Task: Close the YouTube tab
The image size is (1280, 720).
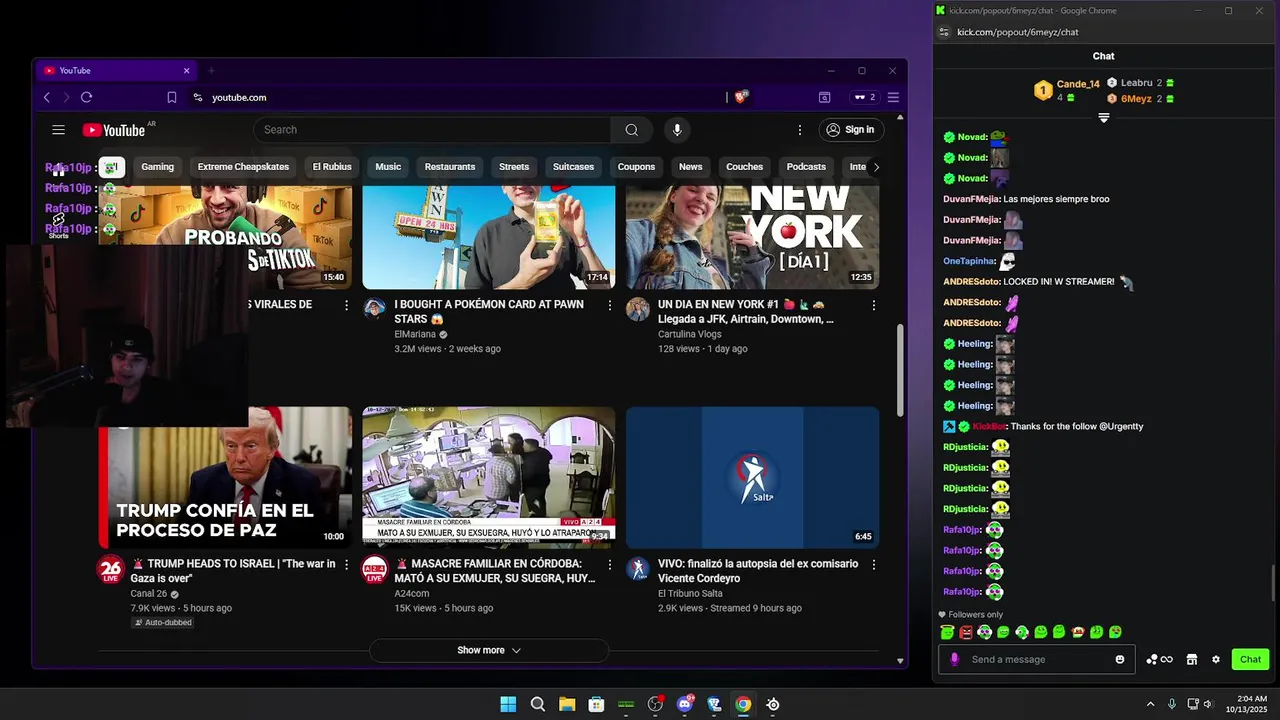Action: 186,71
